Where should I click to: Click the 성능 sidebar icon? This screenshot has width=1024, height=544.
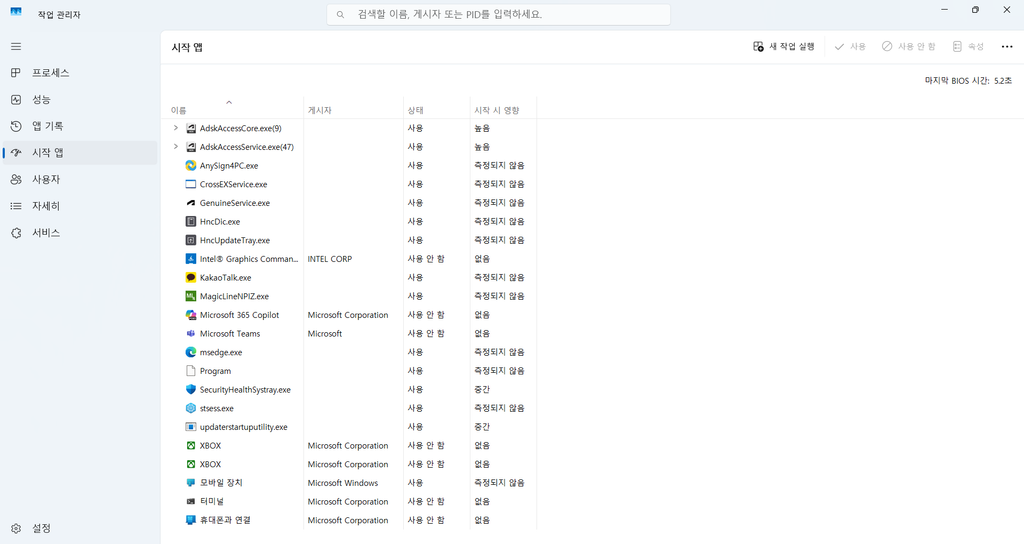pos(16,99)
